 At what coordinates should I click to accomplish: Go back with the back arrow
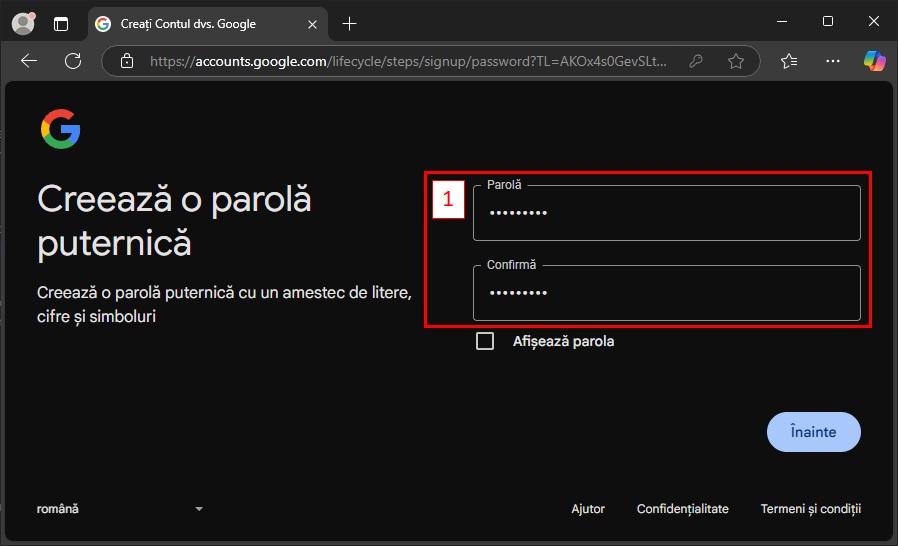click(x=29, y=61)
